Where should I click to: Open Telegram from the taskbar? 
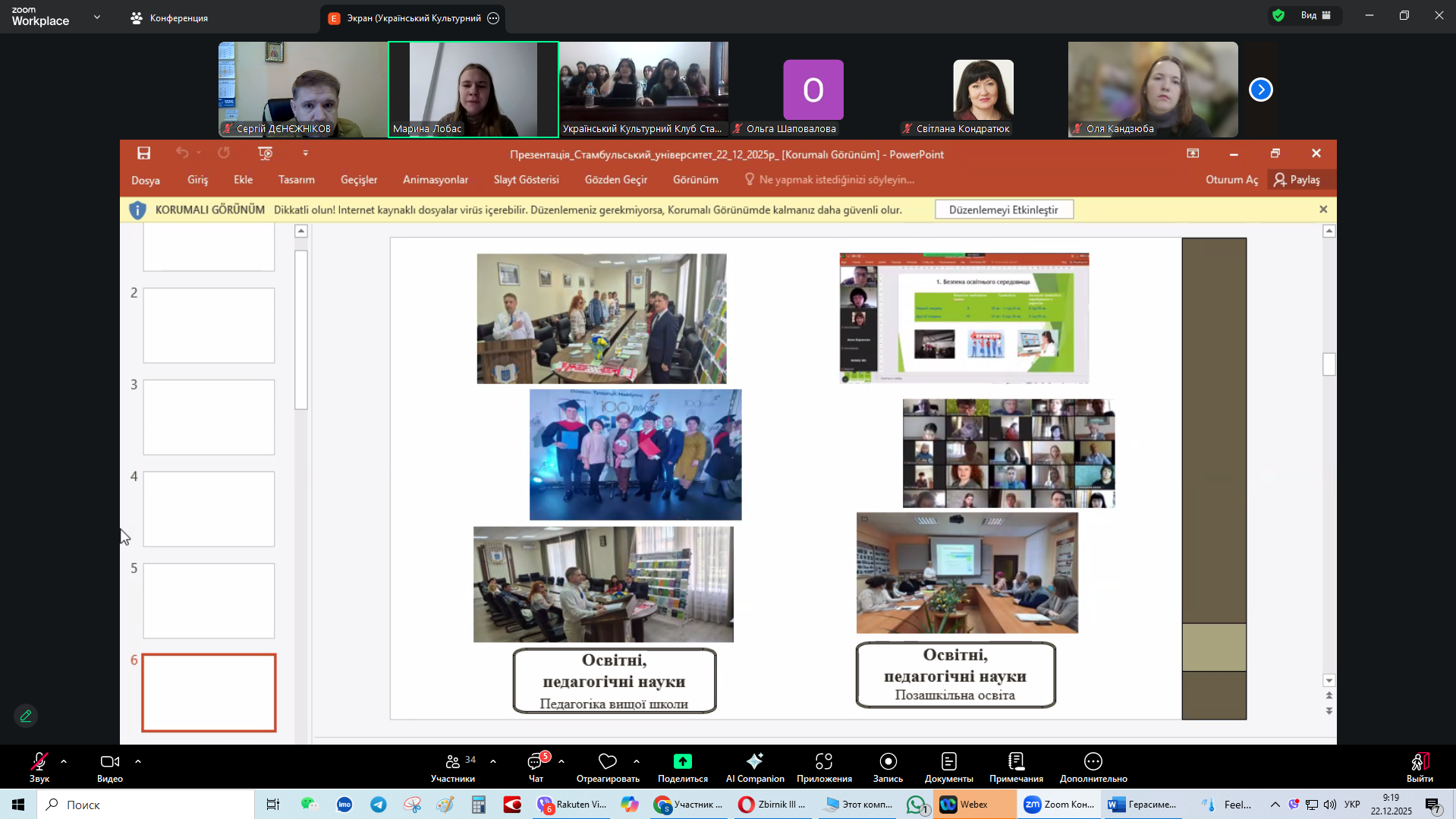[378, 805]
